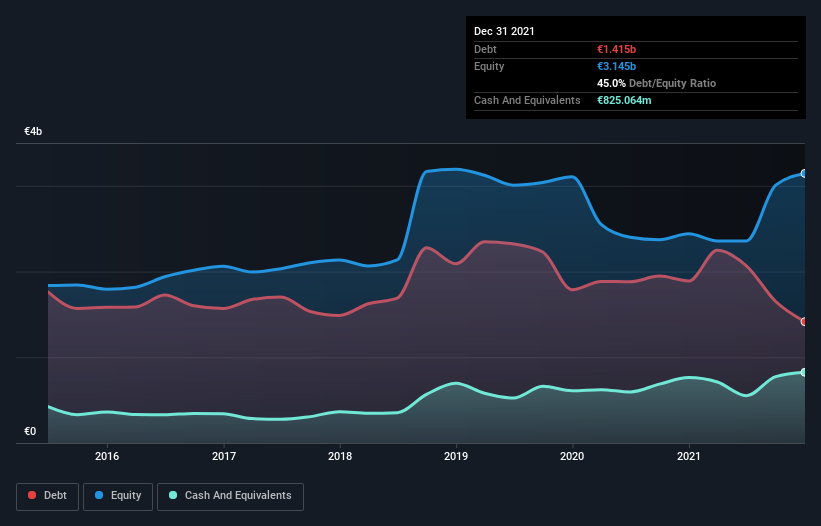821x526 pixels.
Task: Click the €4b y-axis label
Action: click(x=33, y=131)
